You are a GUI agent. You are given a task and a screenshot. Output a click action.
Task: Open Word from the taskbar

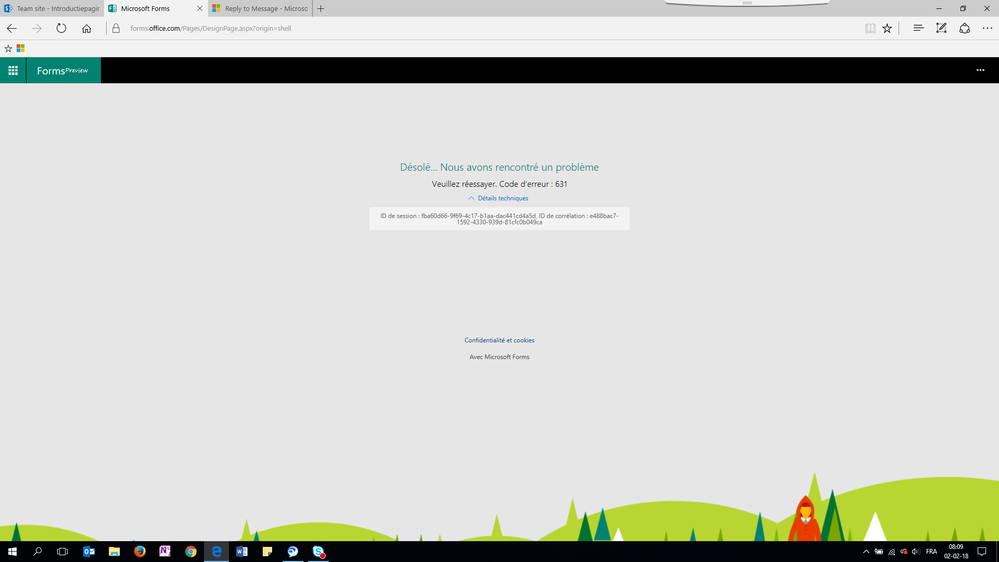pos(241,551)
